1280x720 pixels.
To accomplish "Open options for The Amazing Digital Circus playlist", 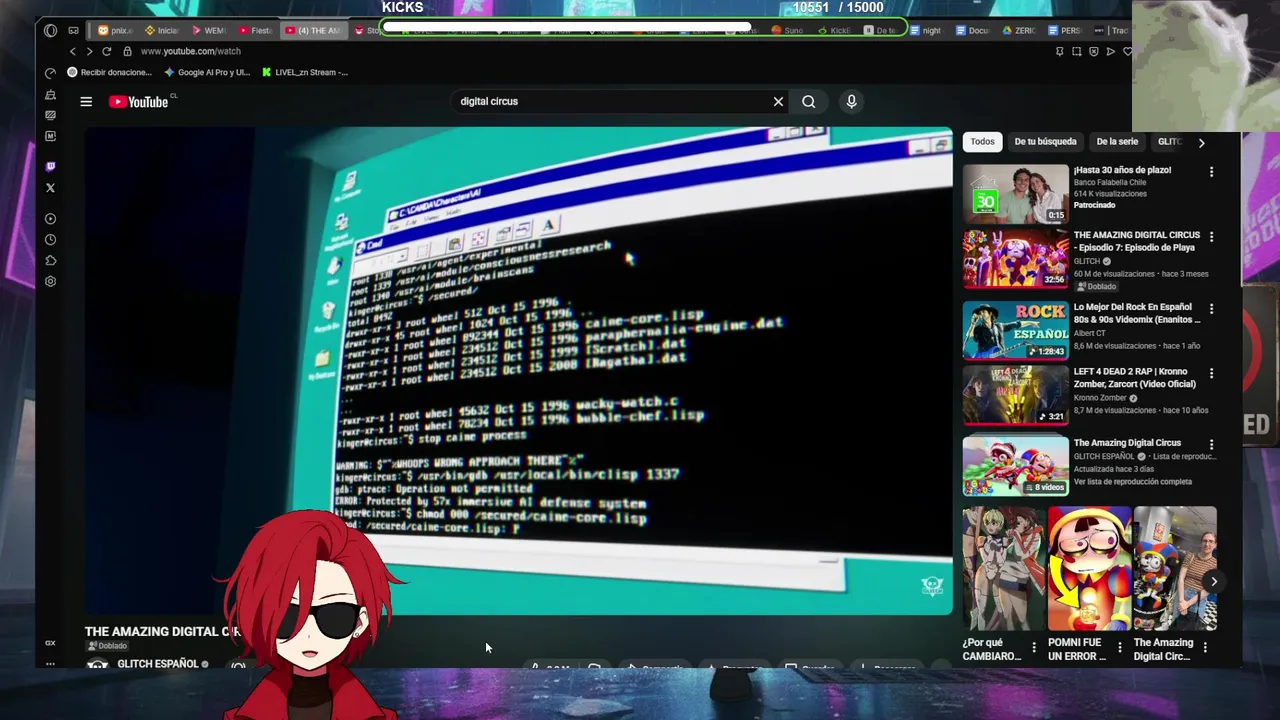I will [1211, 445].
